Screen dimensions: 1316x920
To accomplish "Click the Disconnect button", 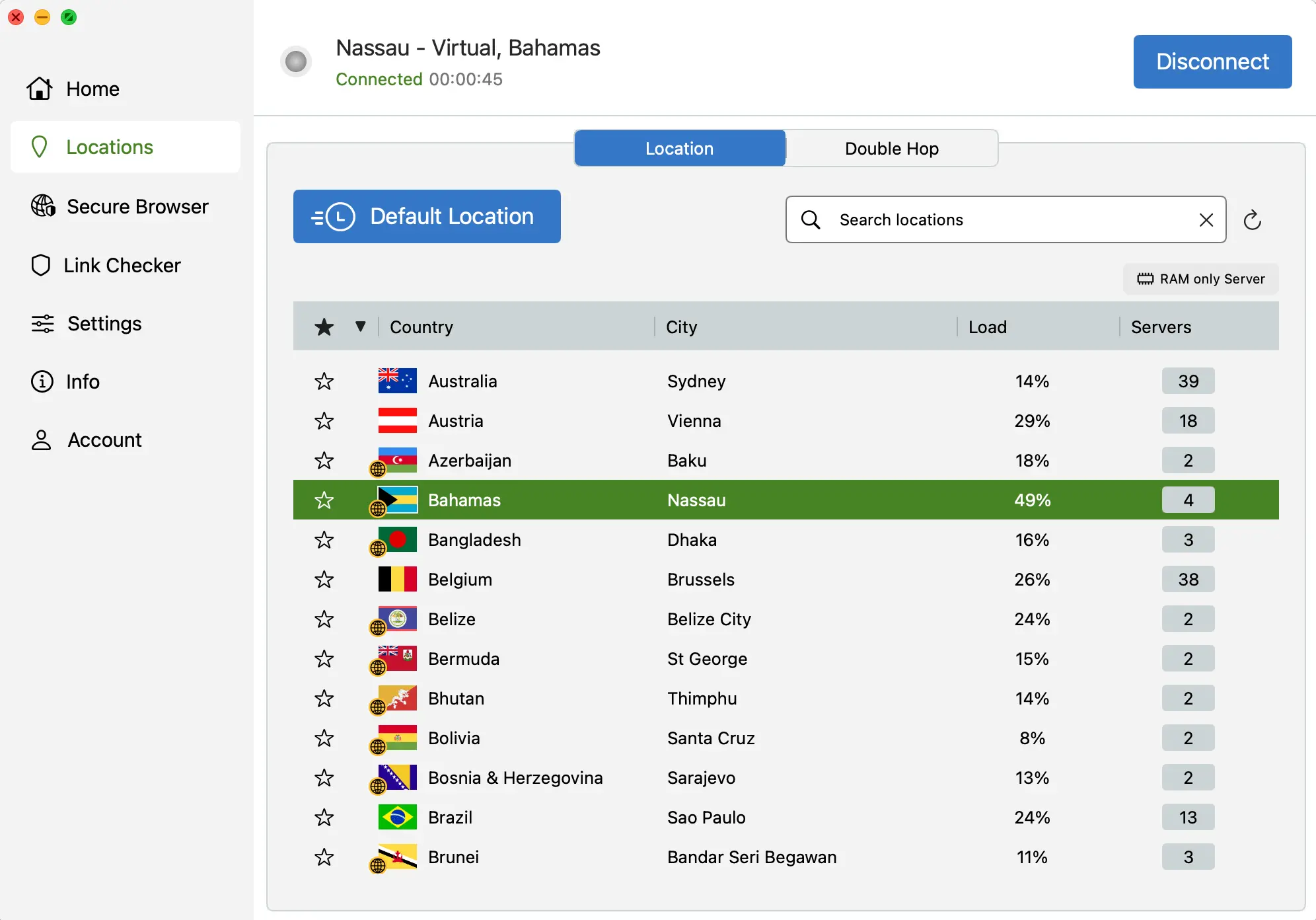I will pyautogui.click(x=1212, y=61).
